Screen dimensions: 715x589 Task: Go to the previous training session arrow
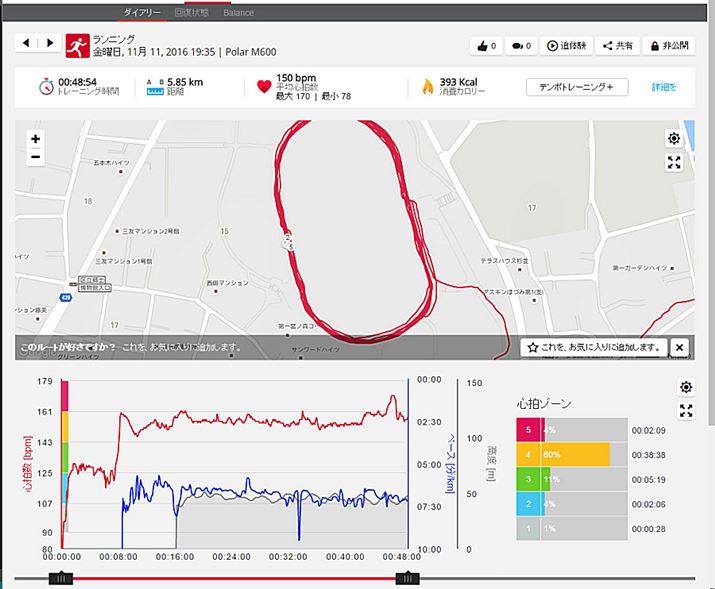27,43
